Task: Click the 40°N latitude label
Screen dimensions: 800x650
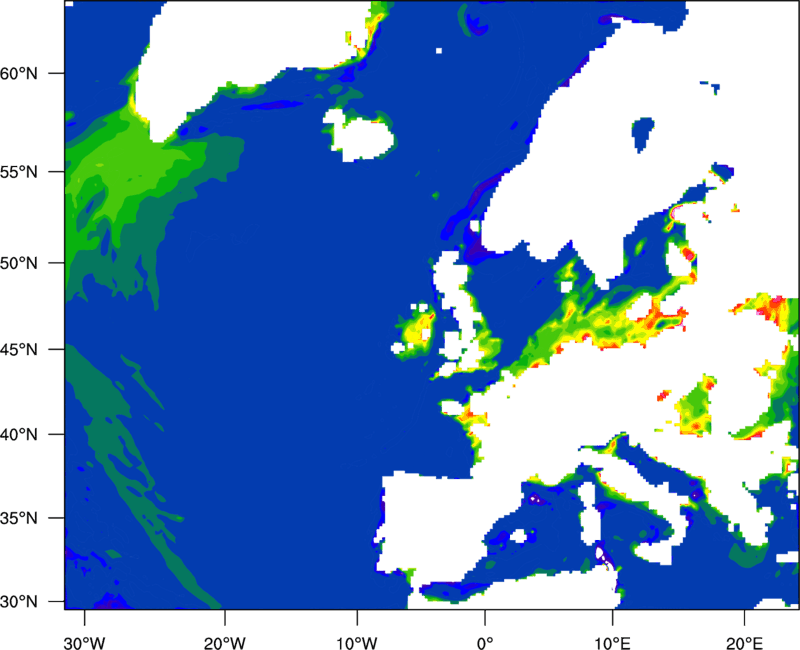Action: click(x=19, y=435)
